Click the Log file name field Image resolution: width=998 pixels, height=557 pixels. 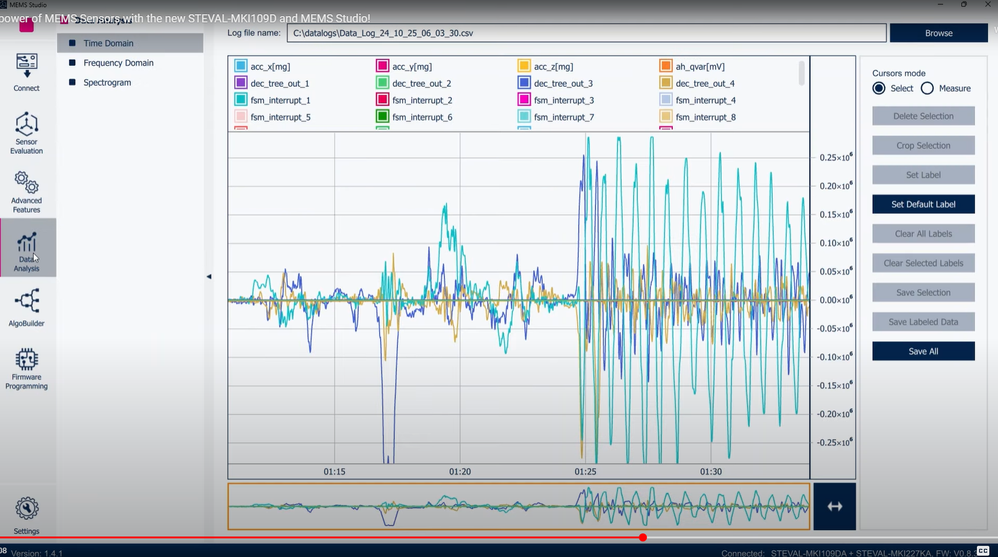pyautogui.click(x=586, y=33)
